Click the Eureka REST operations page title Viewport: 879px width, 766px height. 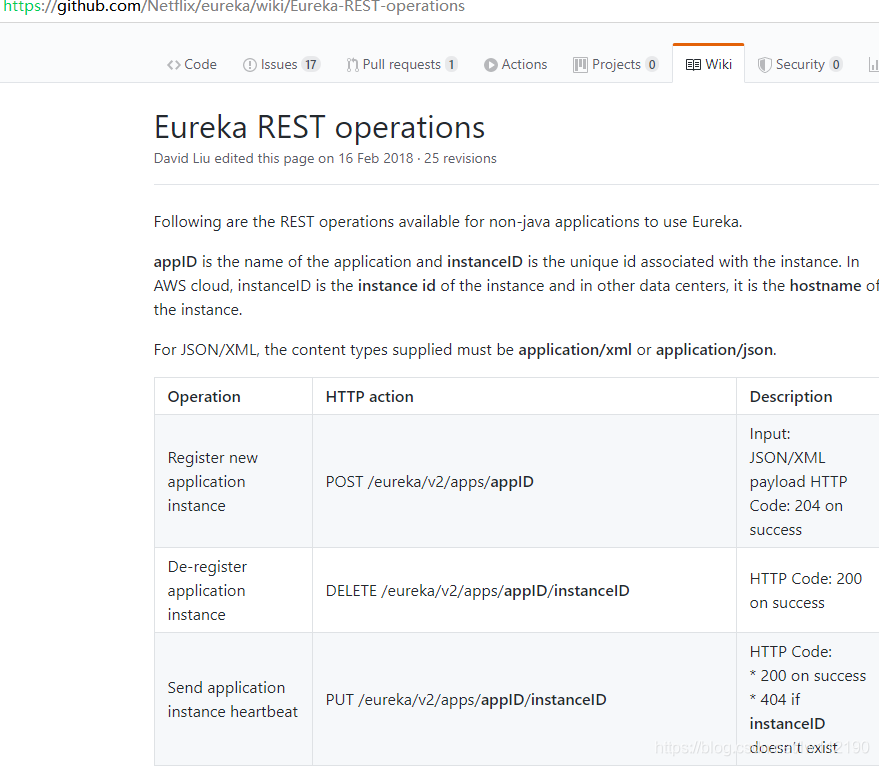point(319,127)
